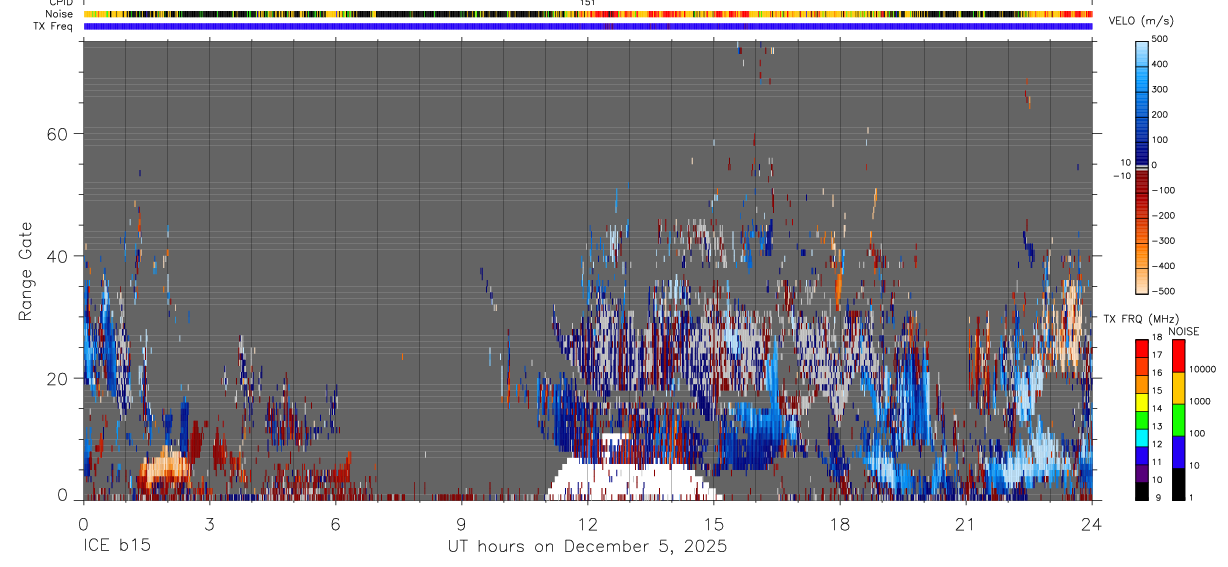Select the -300 tick on velocity scale
This screenshot has width=1228, height=567.
(1161, 241)
